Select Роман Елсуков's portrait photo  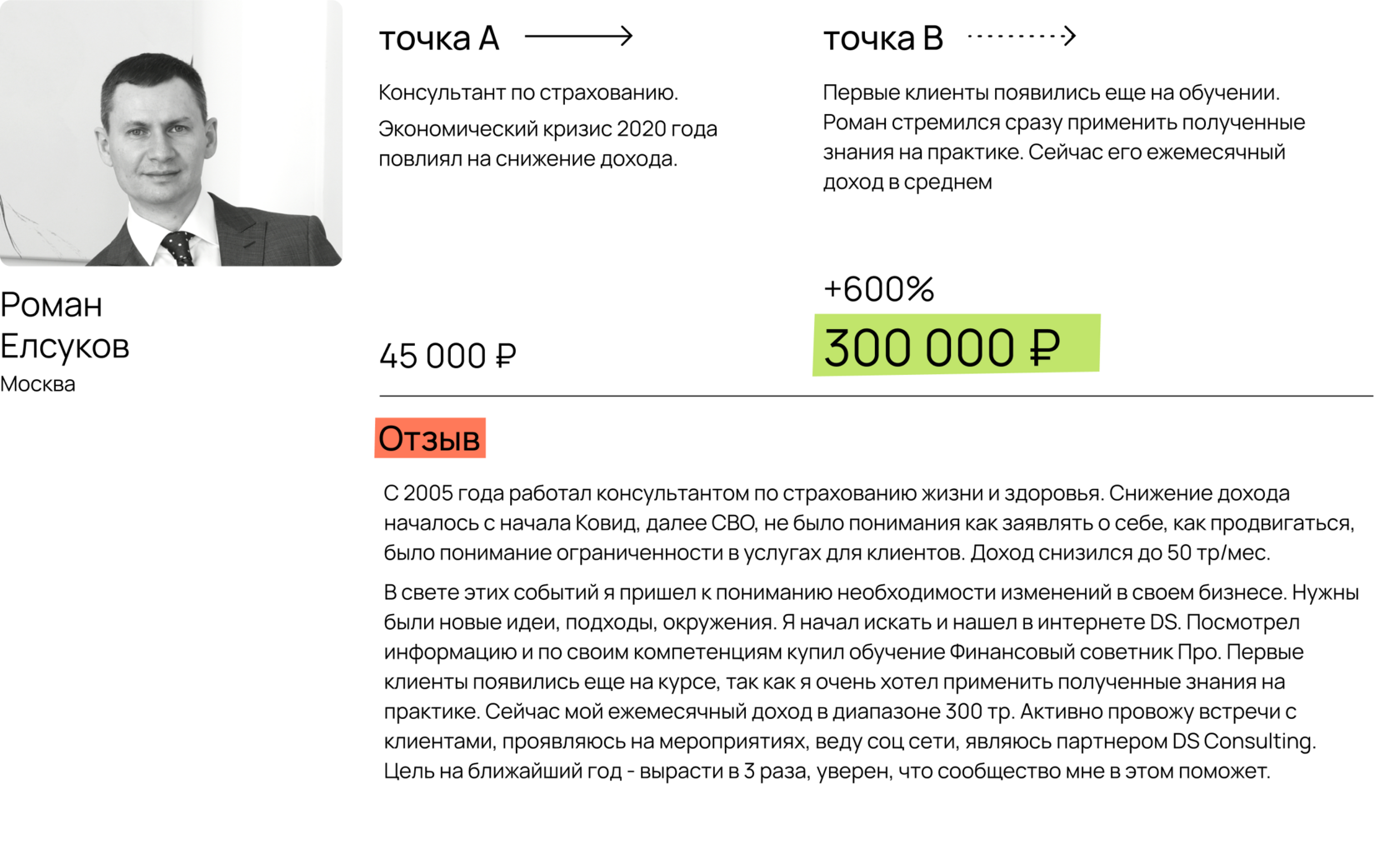[171, 133]
